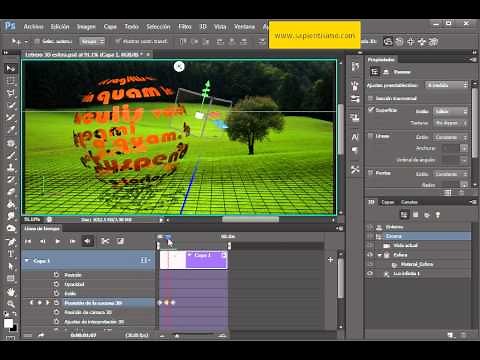Open the Textura dropdown

point(451,123)
